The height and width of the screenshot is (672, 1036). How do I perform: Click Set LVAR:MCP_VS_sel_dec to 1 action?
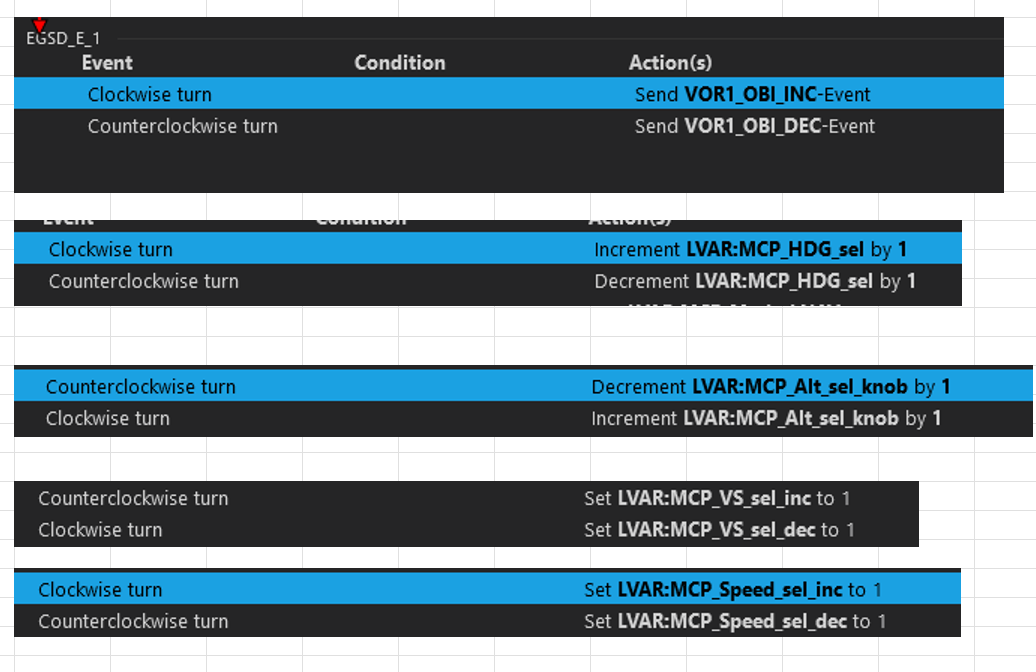click(x=719, y=530)
